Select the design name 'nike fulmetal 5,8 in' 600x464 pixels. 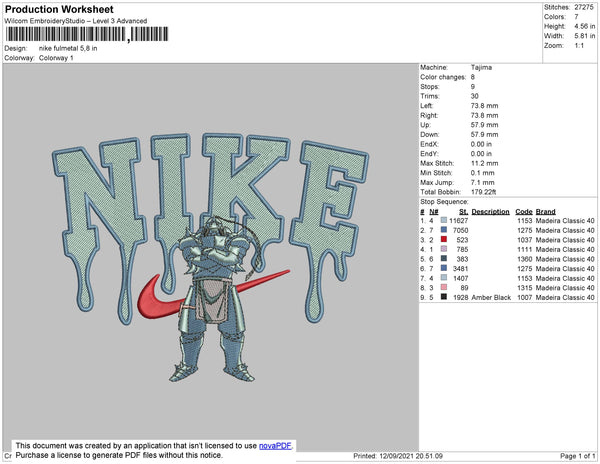pyautogui.click(x=68, y=48)
